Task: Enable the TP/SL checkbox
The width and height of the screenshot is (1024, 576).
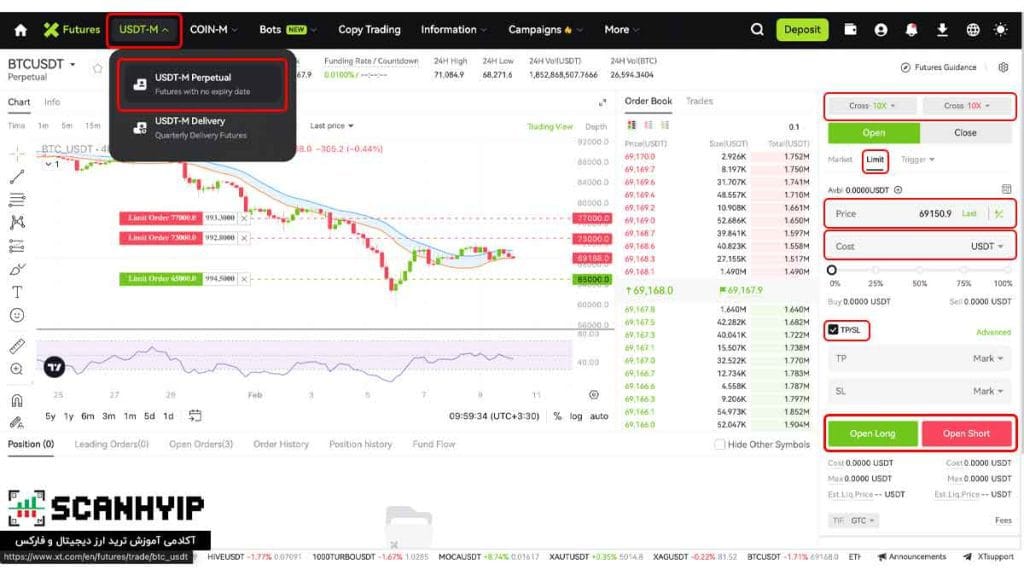Action: pyautogui.click(x=833, y=330)
